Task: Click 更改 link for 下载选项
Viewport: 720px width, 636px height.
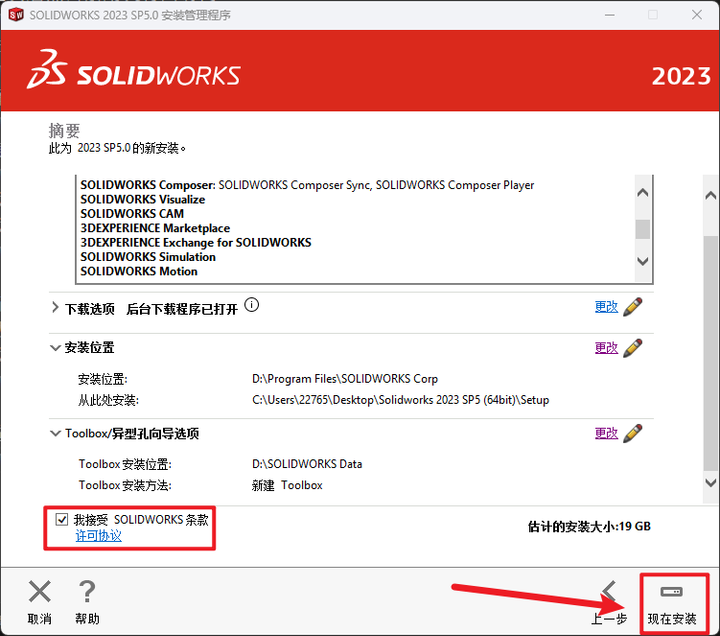Action: (606, 307)
